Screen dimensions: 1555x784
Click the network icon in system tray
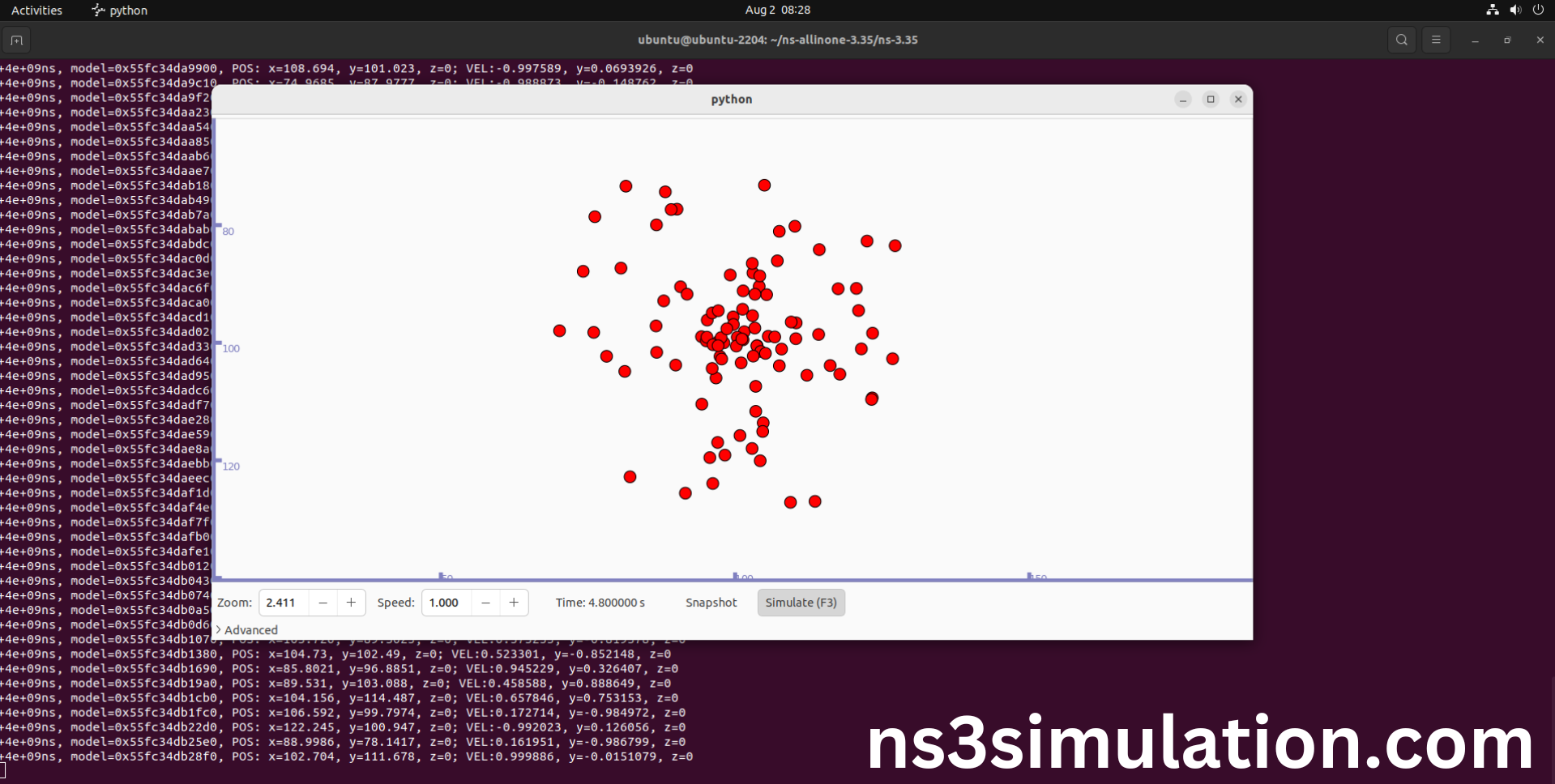tap(1491, 10)
